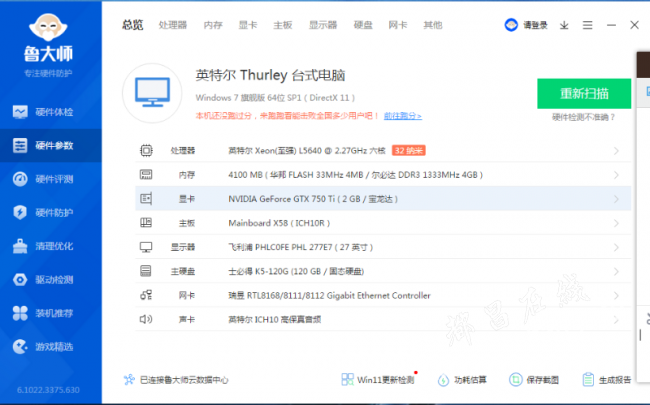Screen dimensions: 650x405
Task: Click the green 重新扫描 button
Action: click(584, 94)
